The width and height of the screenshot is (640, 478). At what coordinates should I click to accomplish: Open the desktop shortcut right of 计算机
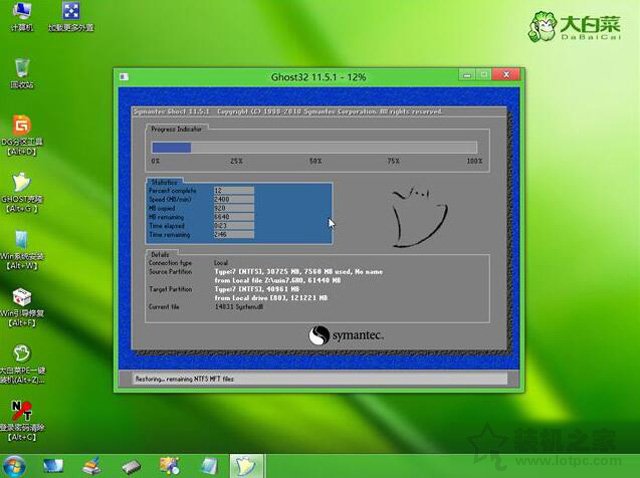tap(71, 14)
